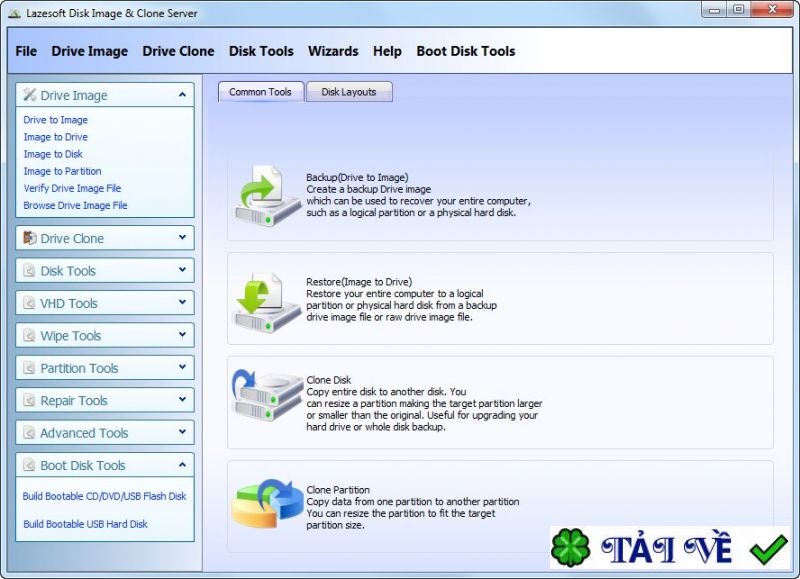
Task: Switch to the Common Tools tab
Action: pos(261,92)
